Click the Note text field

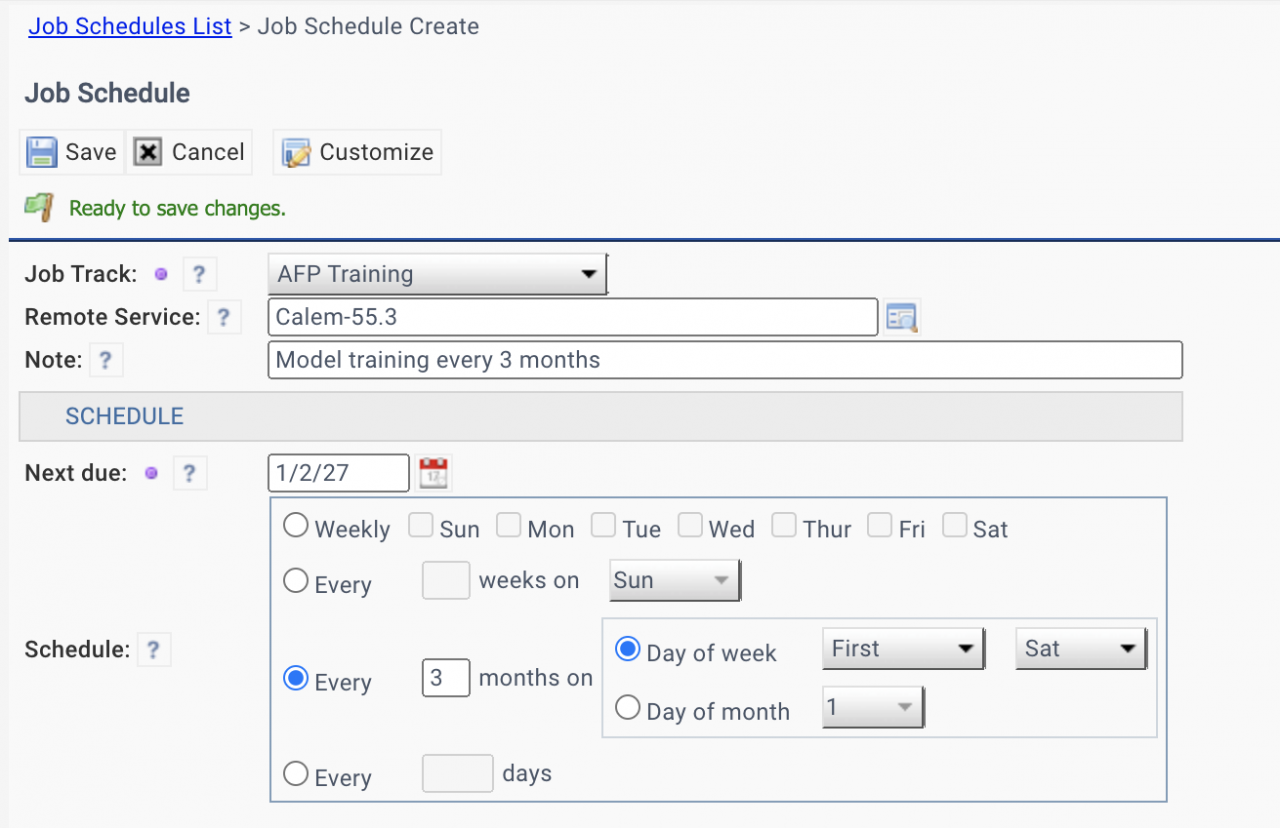(724, 360)
